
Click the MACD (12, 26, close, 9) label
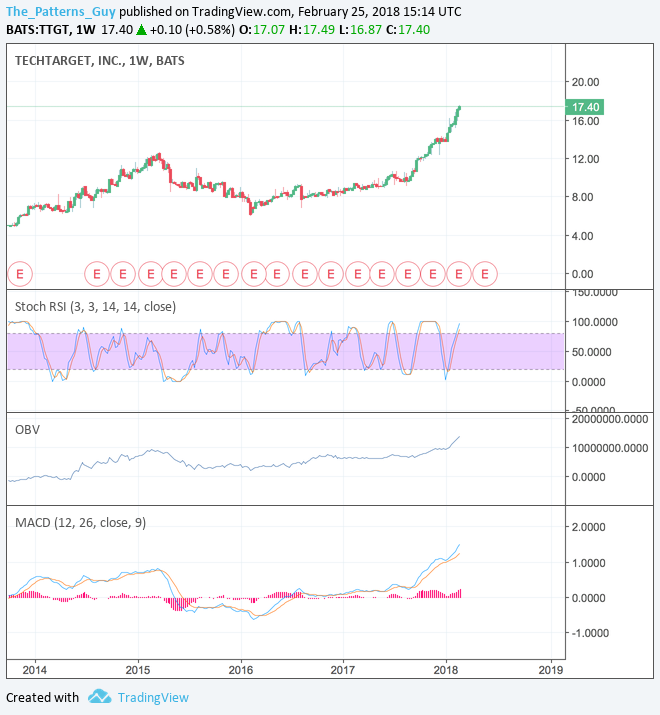click(x=81, y=523)
